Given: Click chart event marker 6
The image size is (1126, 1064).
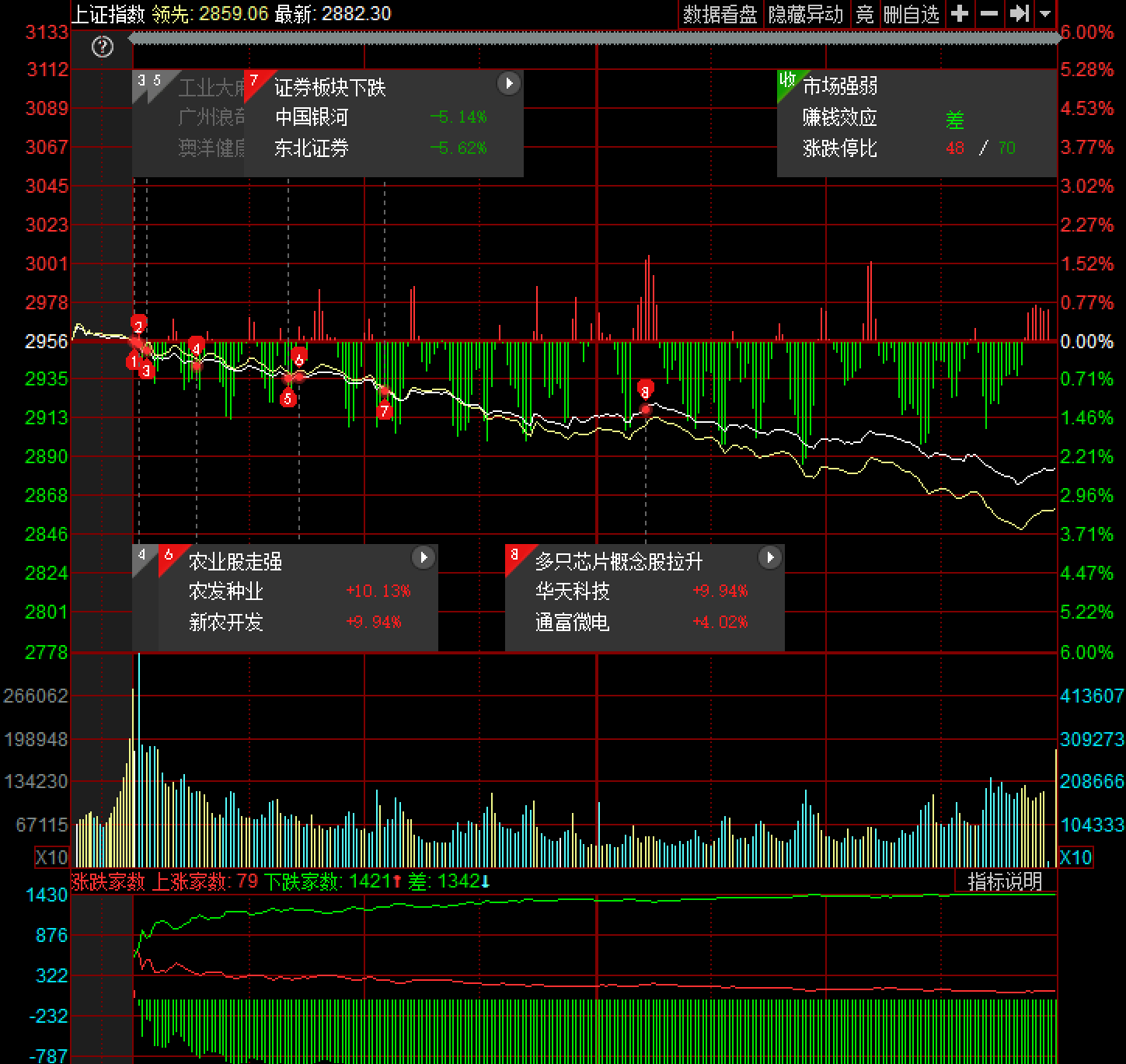Looking at the screenshot, I should [299, 356].
